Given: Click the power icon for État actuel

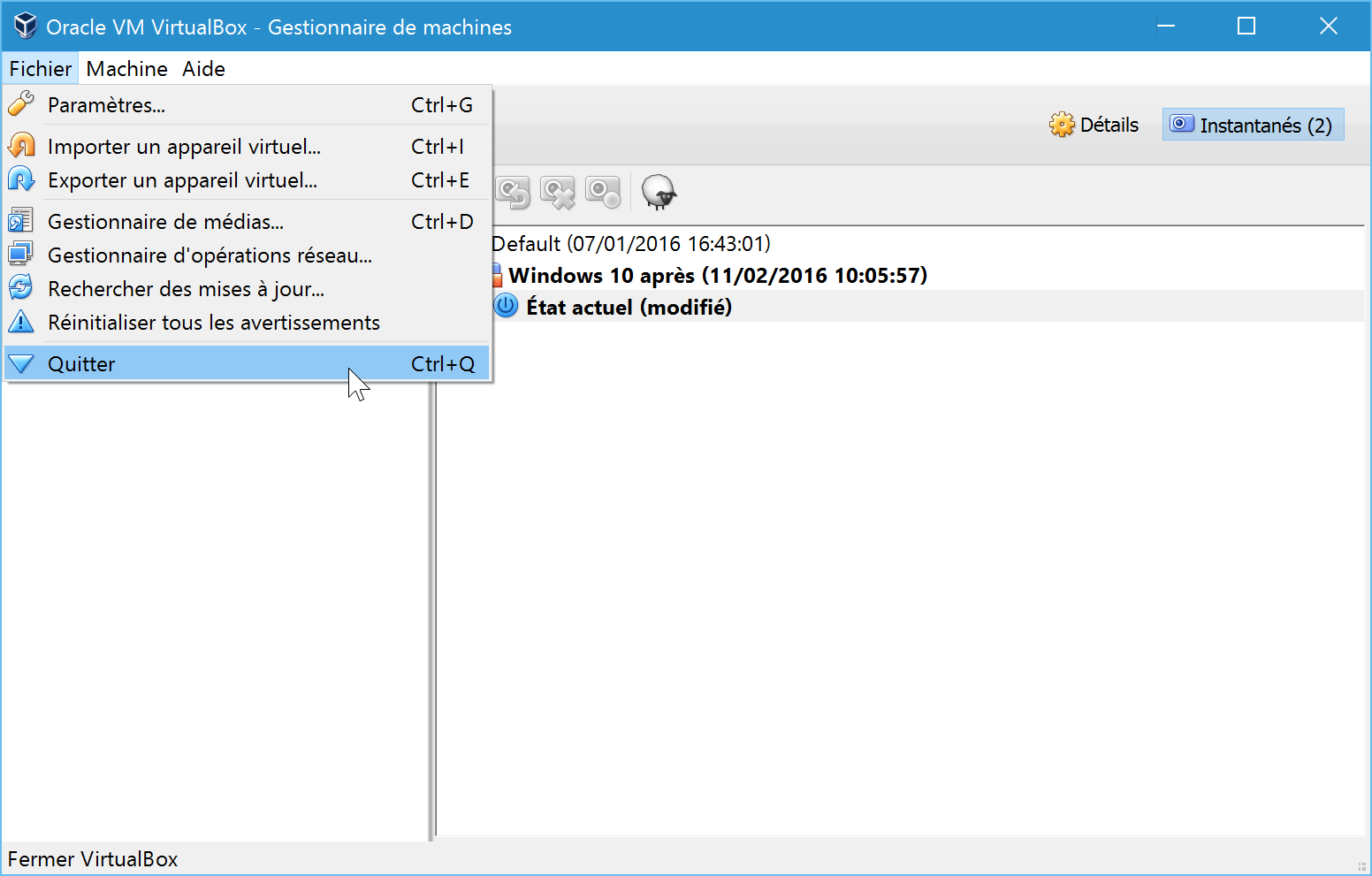Looking at the screenshot, I should pyautogui.click(x=506, y=307).
